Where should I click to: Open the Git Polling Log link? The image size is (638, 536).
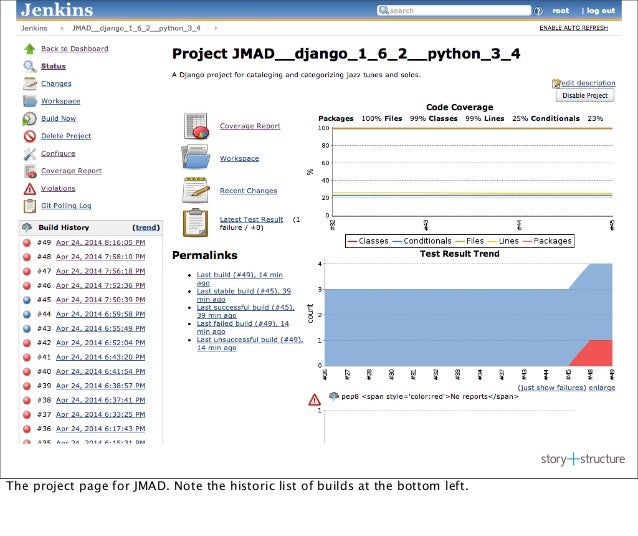pos(66,206)
